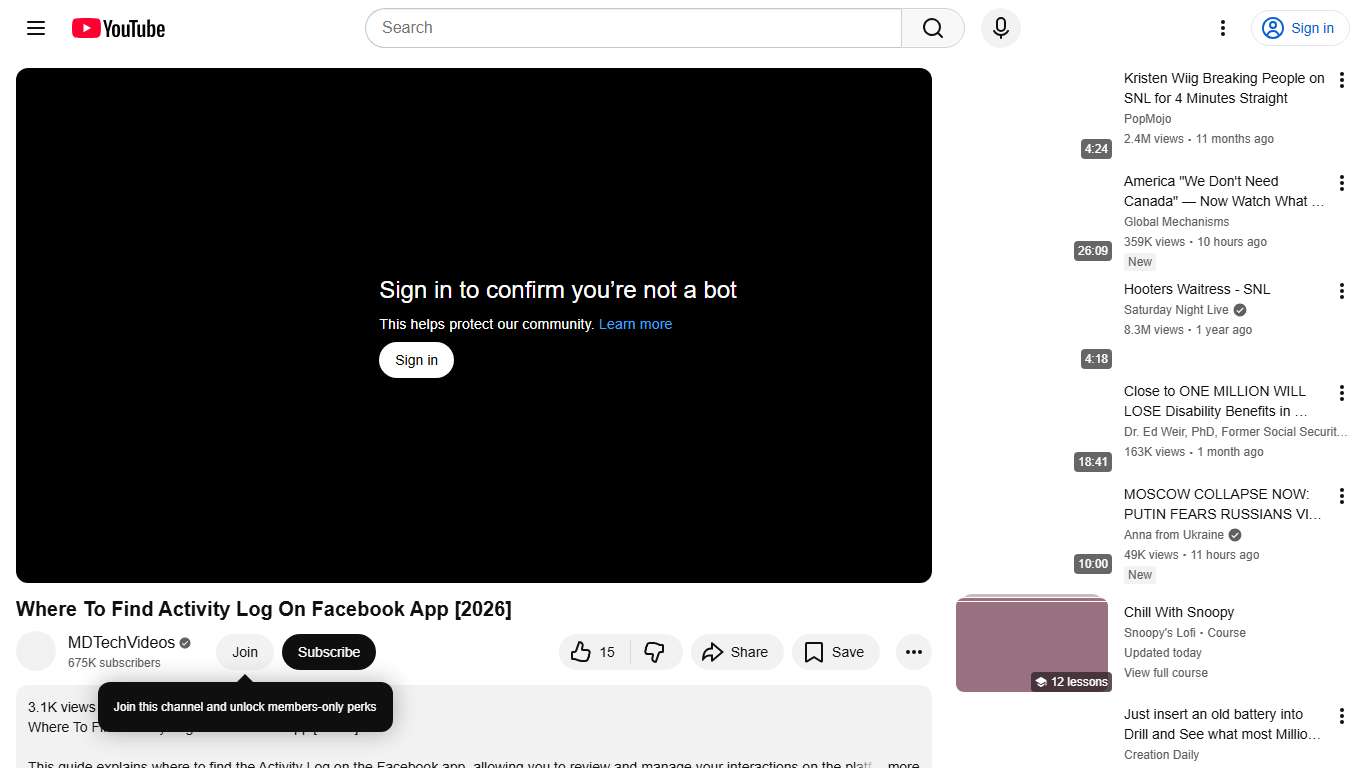Open more actions below the video title

(913, 651)
